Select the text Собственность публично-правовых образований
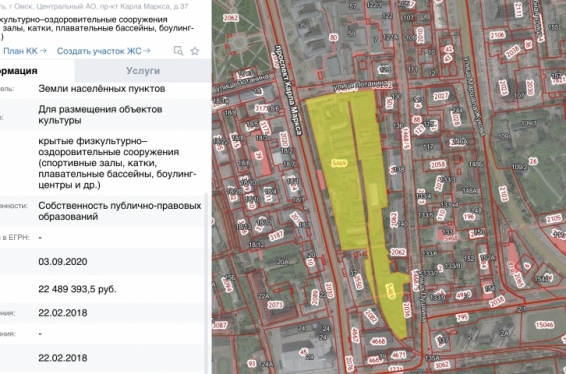The image size is (566, 374). pyautogui.click(x=120, y=211)
